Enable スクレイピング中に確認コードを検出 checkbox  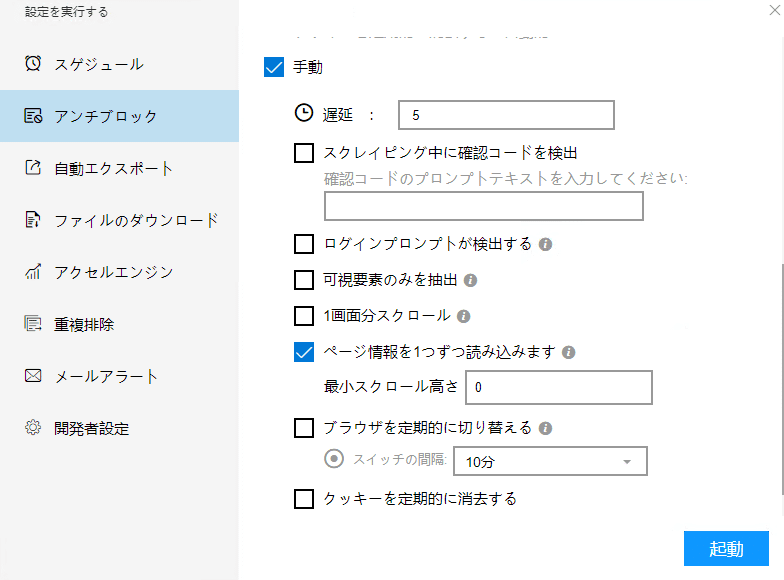tap(304, 153)
